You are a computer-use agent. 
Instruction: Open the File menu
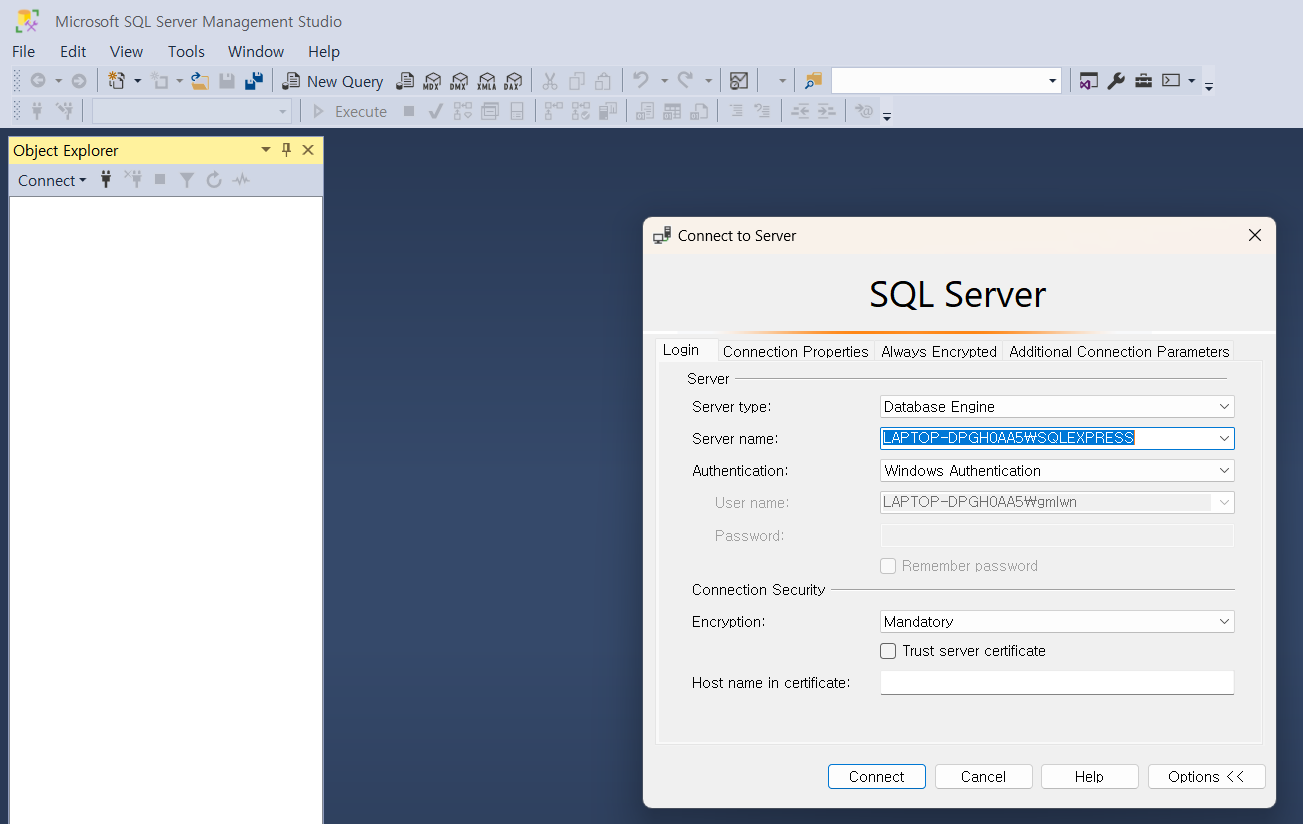(23, 51)
